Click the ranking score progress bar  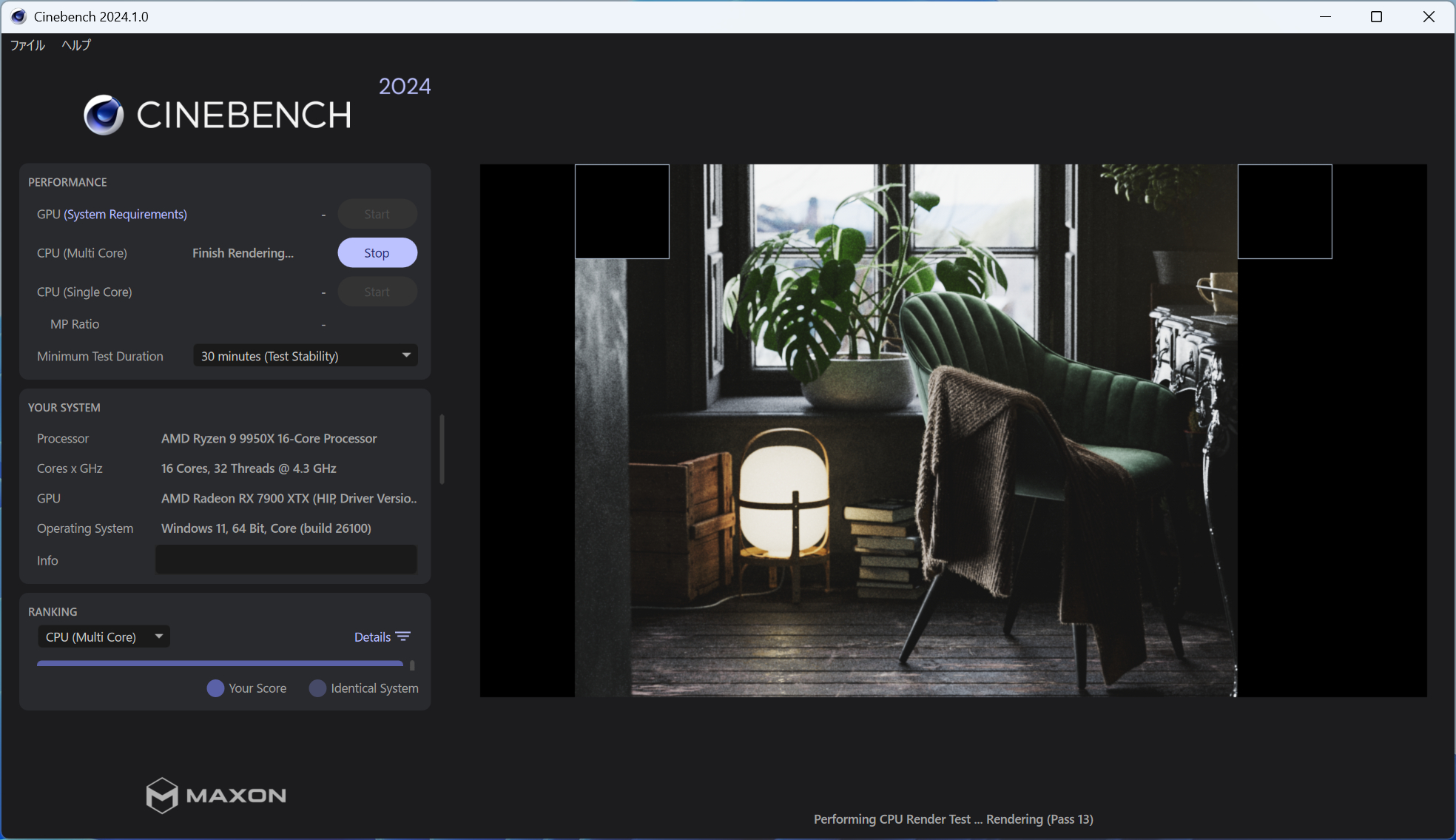(220, 664)
